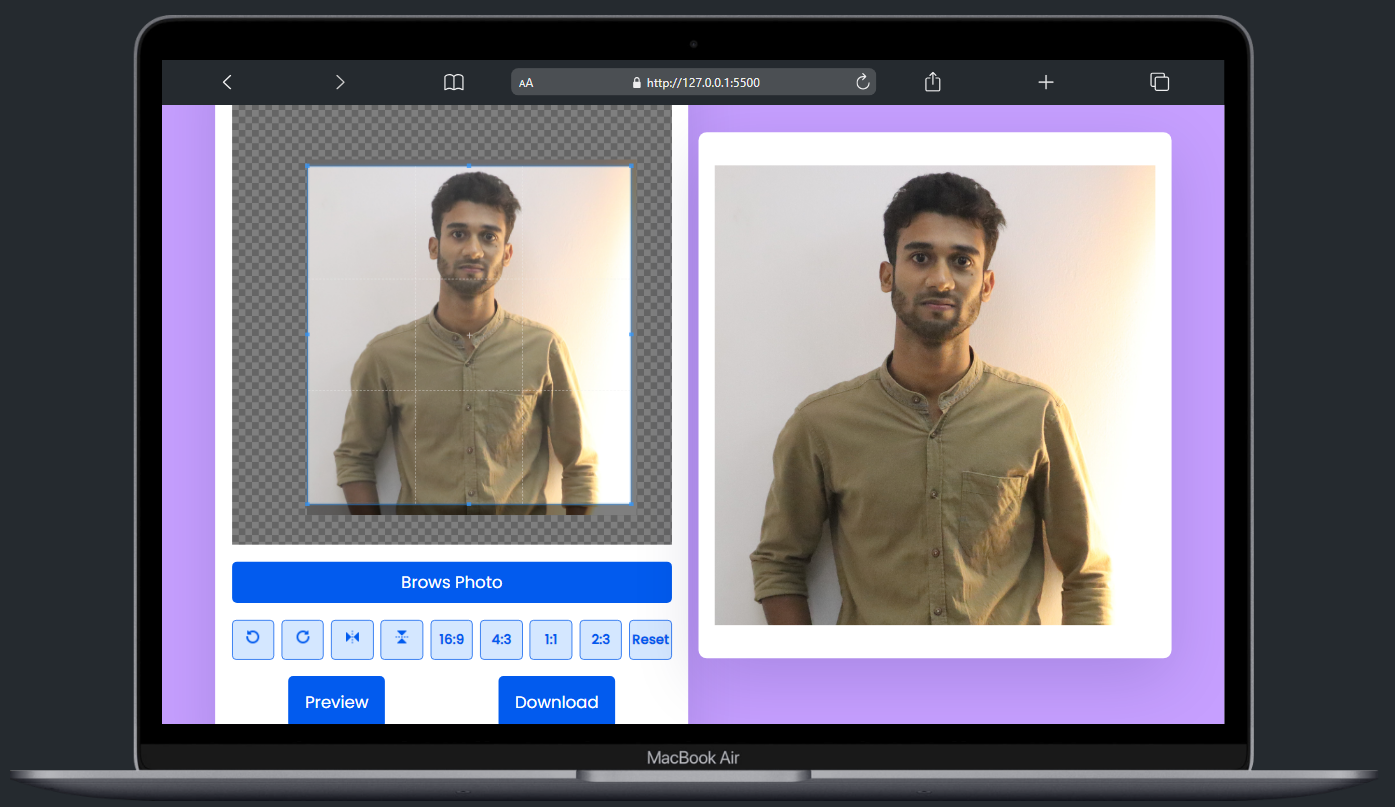Click the address bar showing 127.0.0.1:5500
This screenshot has width=1395, height=807.
pyautogui.click(x=693, y=82)
